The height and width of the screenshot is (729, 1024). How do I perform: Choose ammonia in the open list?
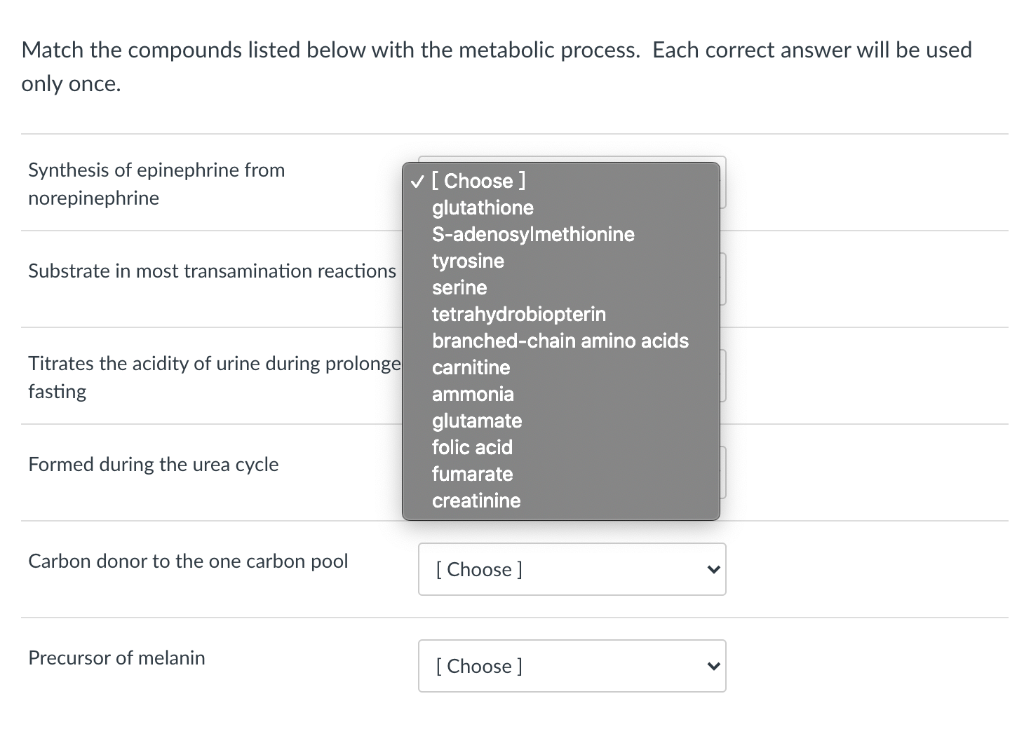coord(473,394)
